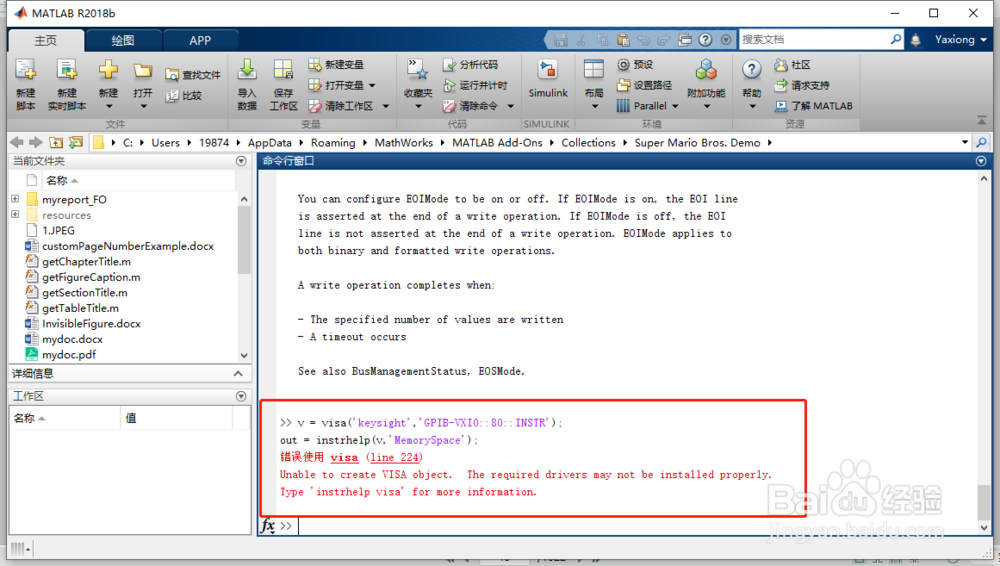Image resolution: width=1000 pixels, height=566 pixels.
Task: Open Community (社区) link
Action: coord(792,64)
